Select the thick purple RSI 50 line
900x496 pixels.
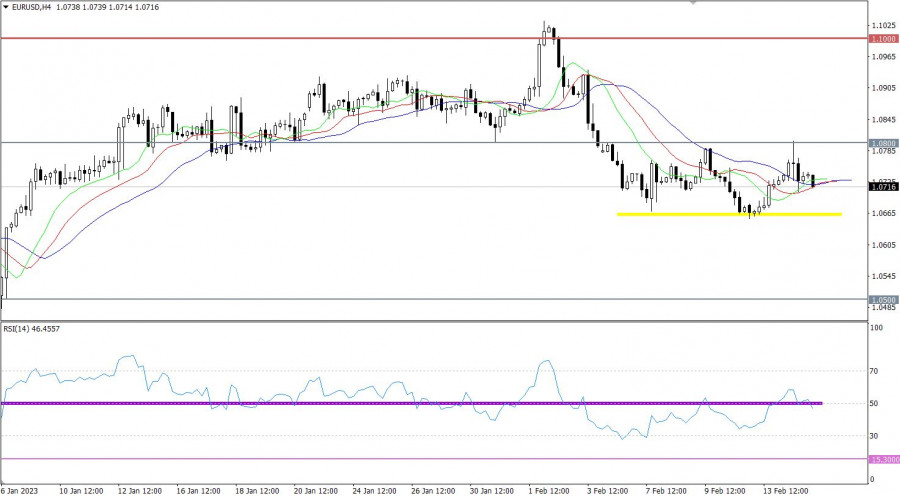click(300, 403)
